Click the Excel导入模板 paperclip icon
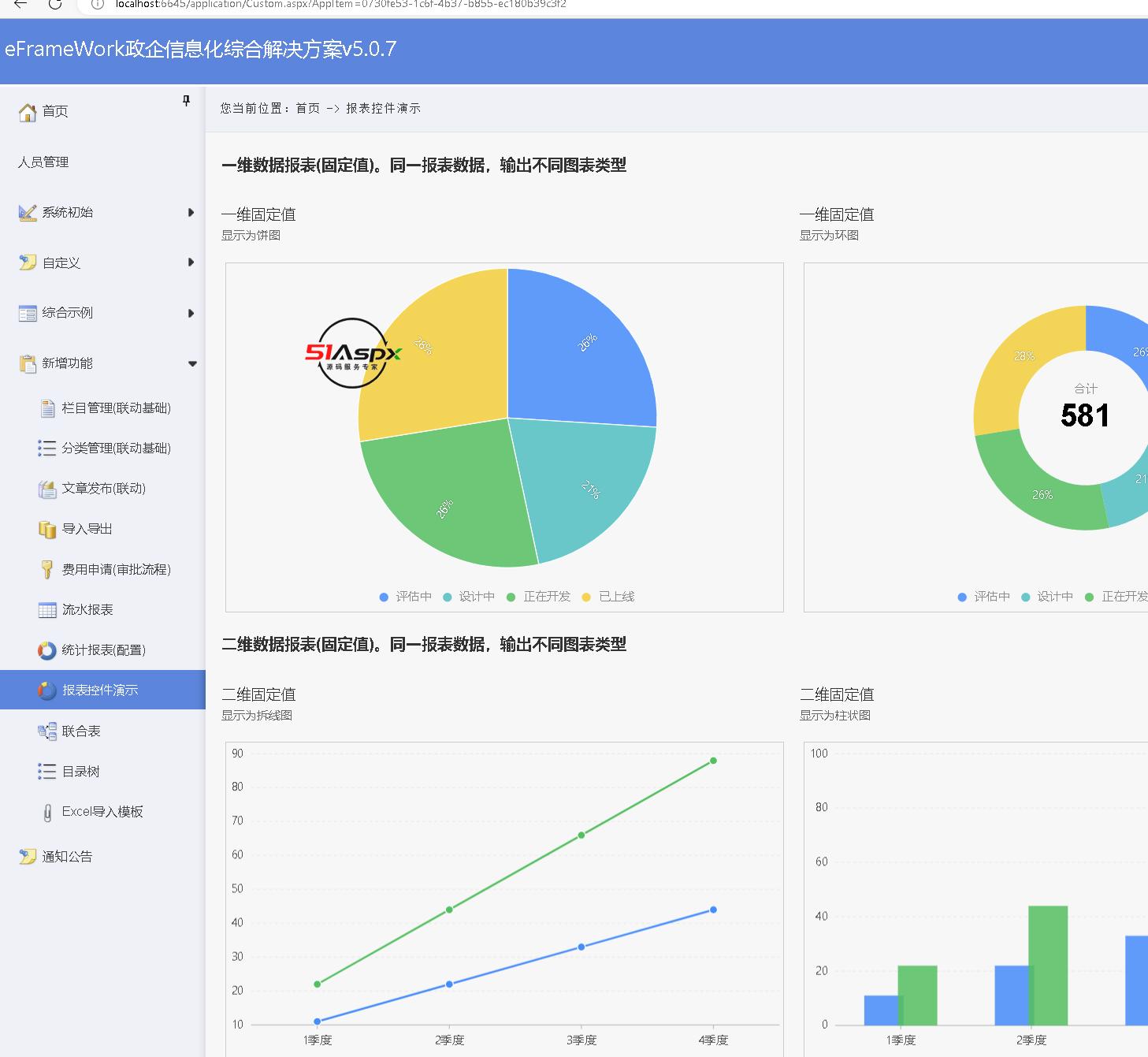1148x1057 pixels. [x=47, y=812]
